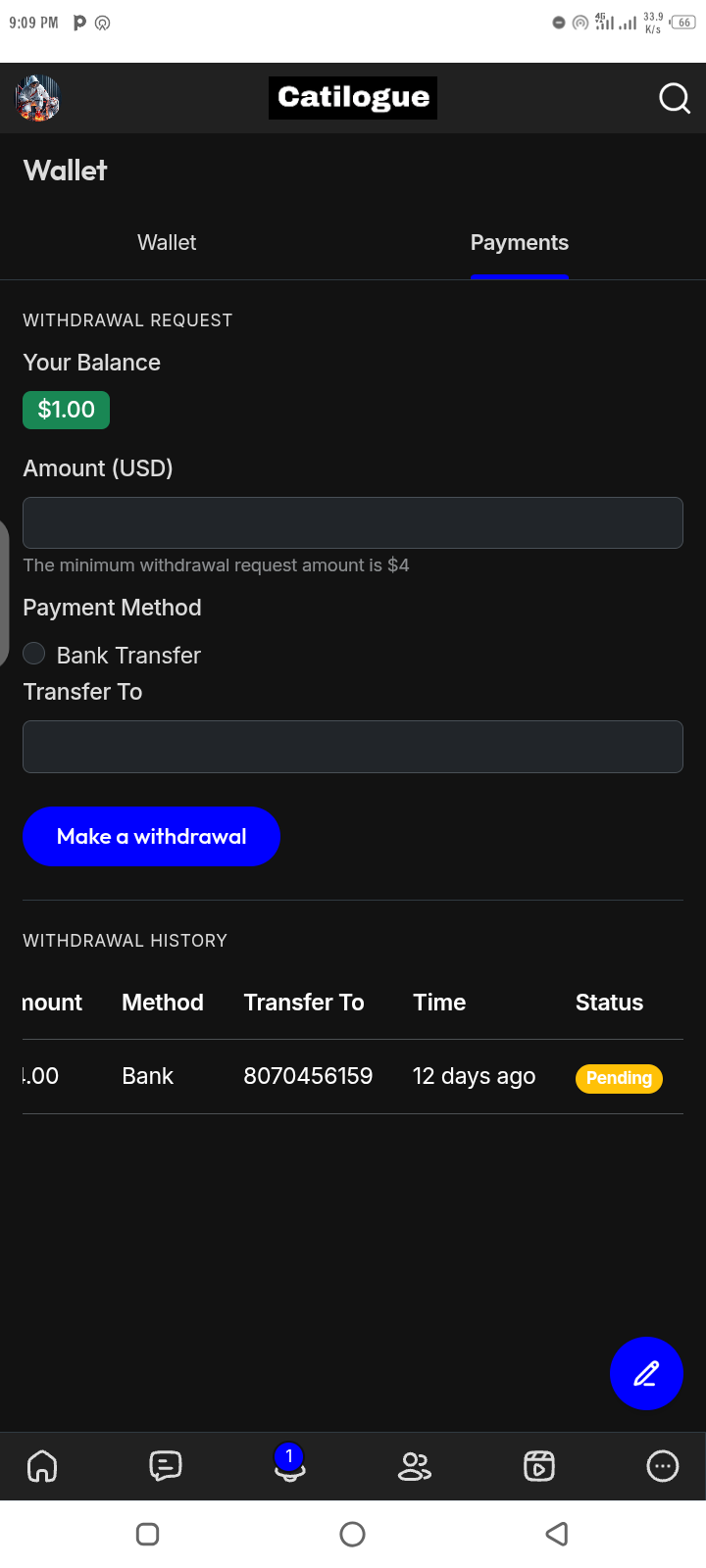Open the reels video icon
Viewport: 706px width, 1568px height.
tap(538, 1466)
